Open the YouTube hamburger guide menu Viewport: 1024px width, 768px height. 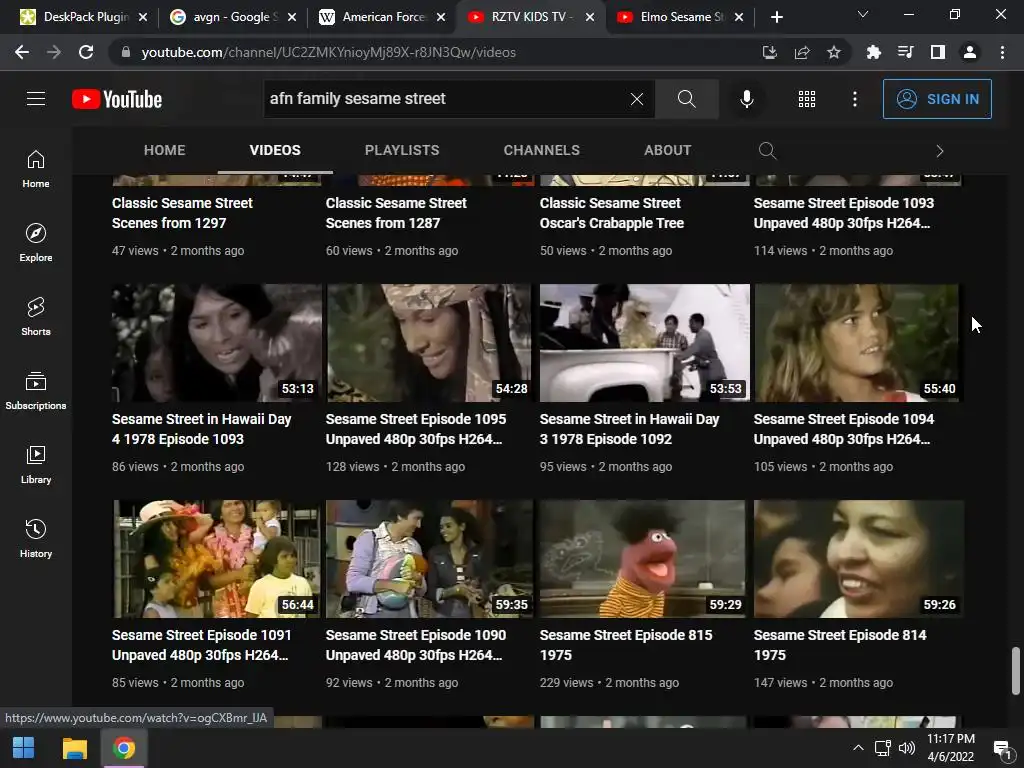[x=36, y=99]
